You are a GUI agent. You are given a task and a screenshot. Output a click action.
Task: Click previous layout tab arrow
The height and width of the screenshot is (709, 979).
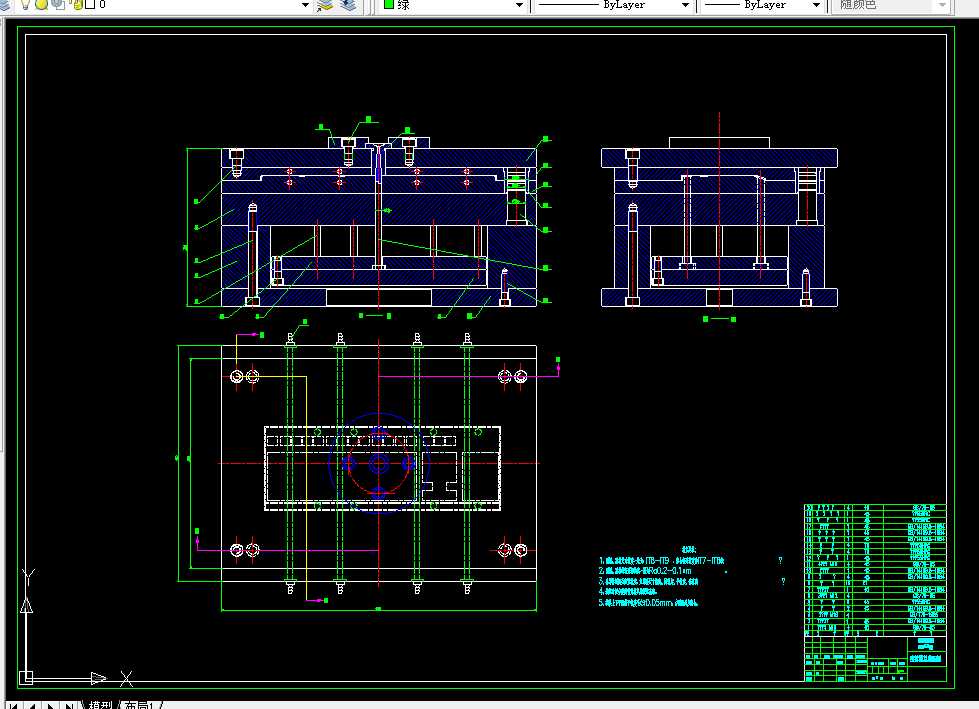point(31,705)
